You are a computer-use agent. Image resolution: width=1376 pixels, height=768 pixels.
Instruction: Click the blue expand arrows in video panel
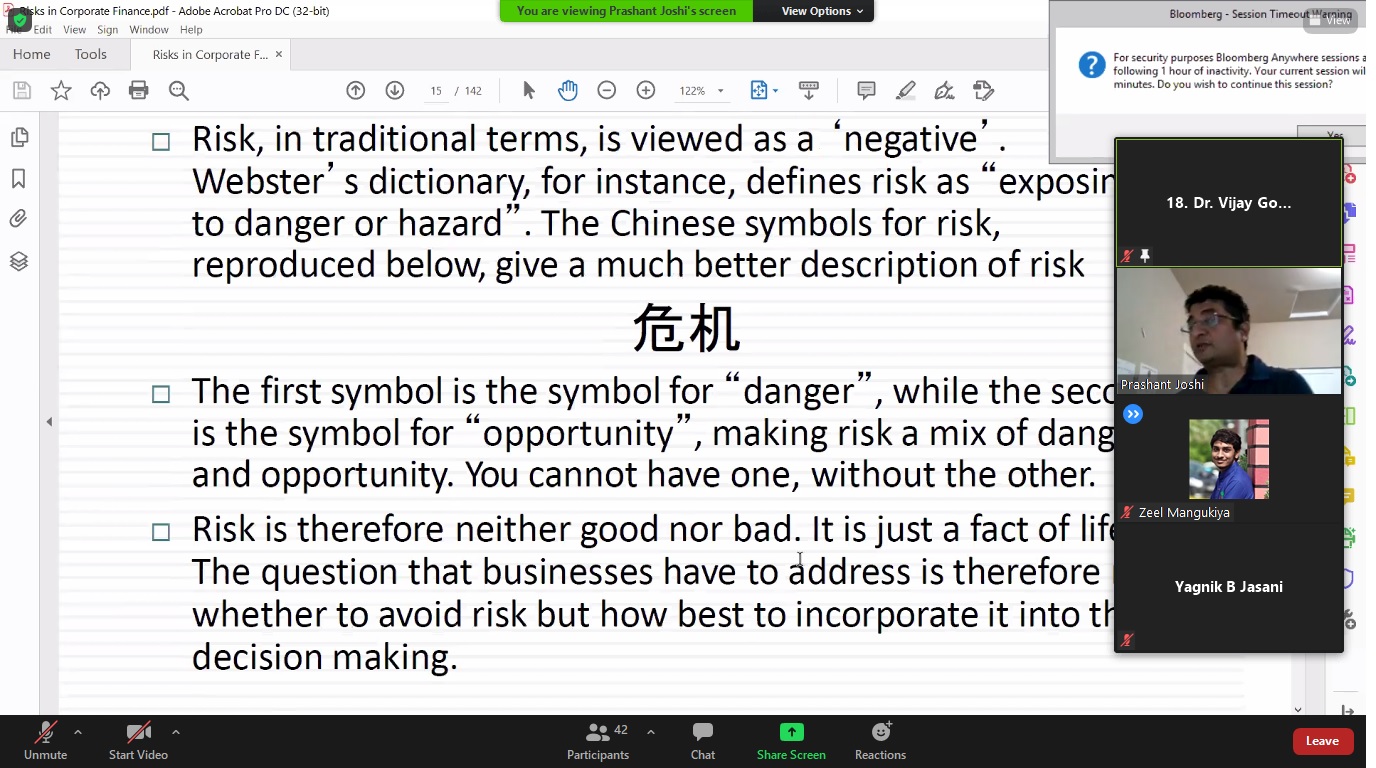click(1133, 414)
